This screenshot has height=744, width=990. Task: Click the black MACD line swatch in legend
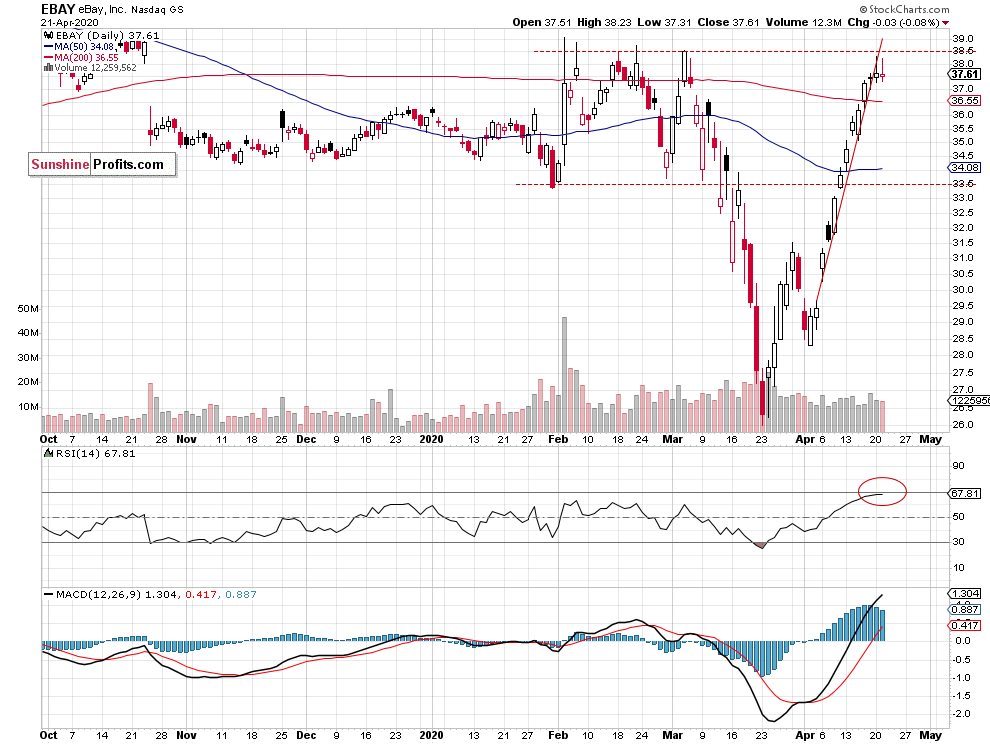(49, 594)
